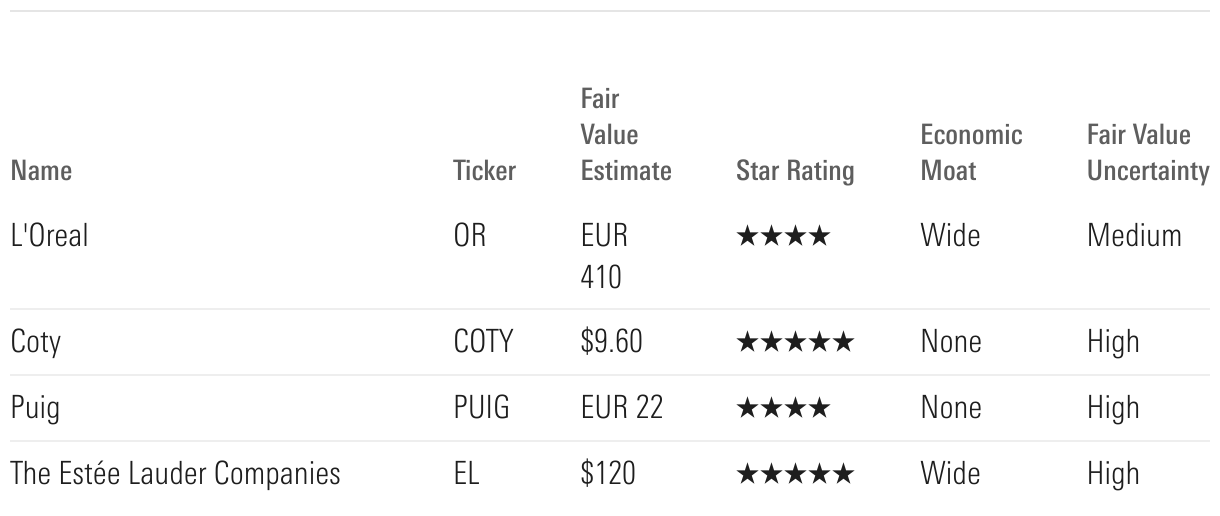Open the L'Oreal company link

click(x=49, y=236)
